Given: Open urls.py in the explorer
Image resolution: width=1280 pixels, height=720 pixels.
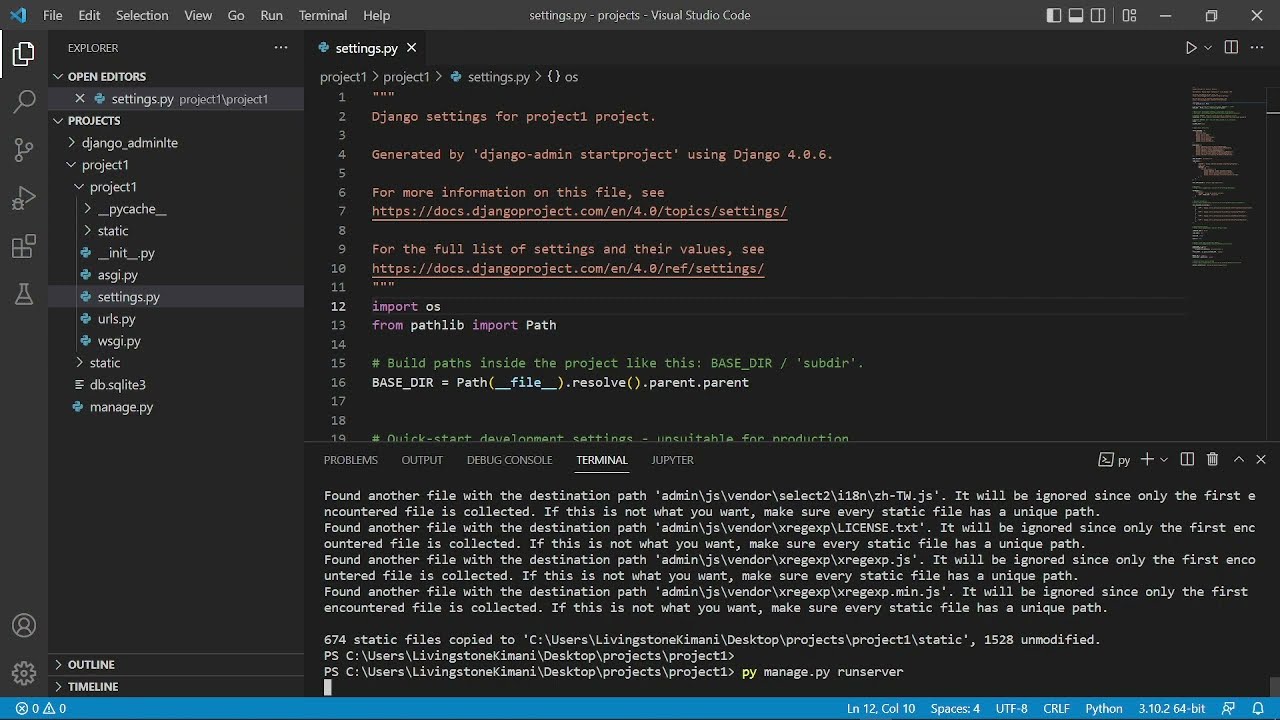Looking at the screenshot, I should pos(176,319).
